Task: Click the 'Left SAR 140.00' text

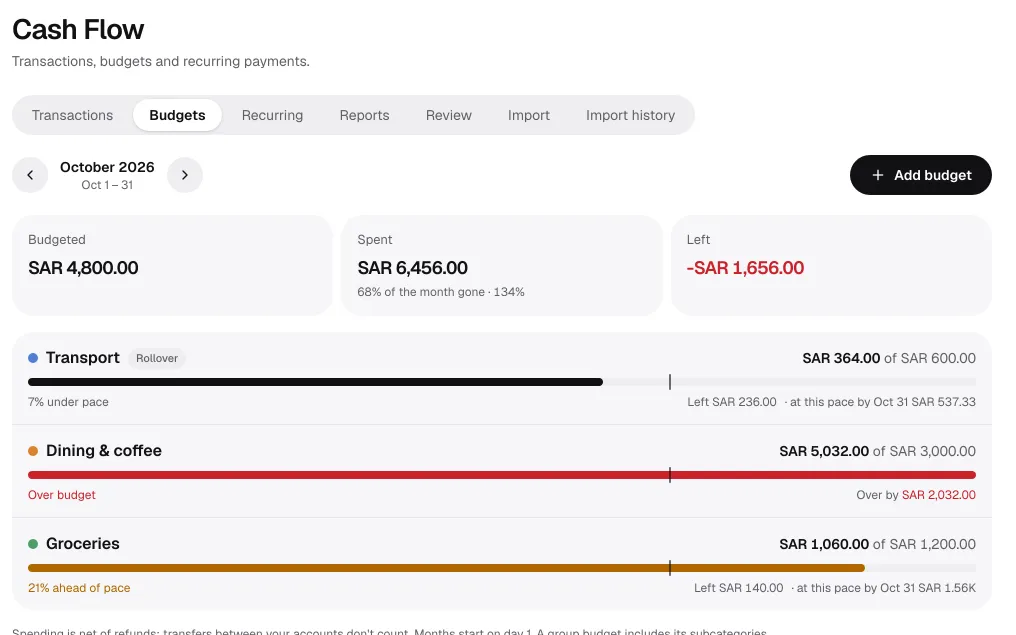Action: click(739, 588)
